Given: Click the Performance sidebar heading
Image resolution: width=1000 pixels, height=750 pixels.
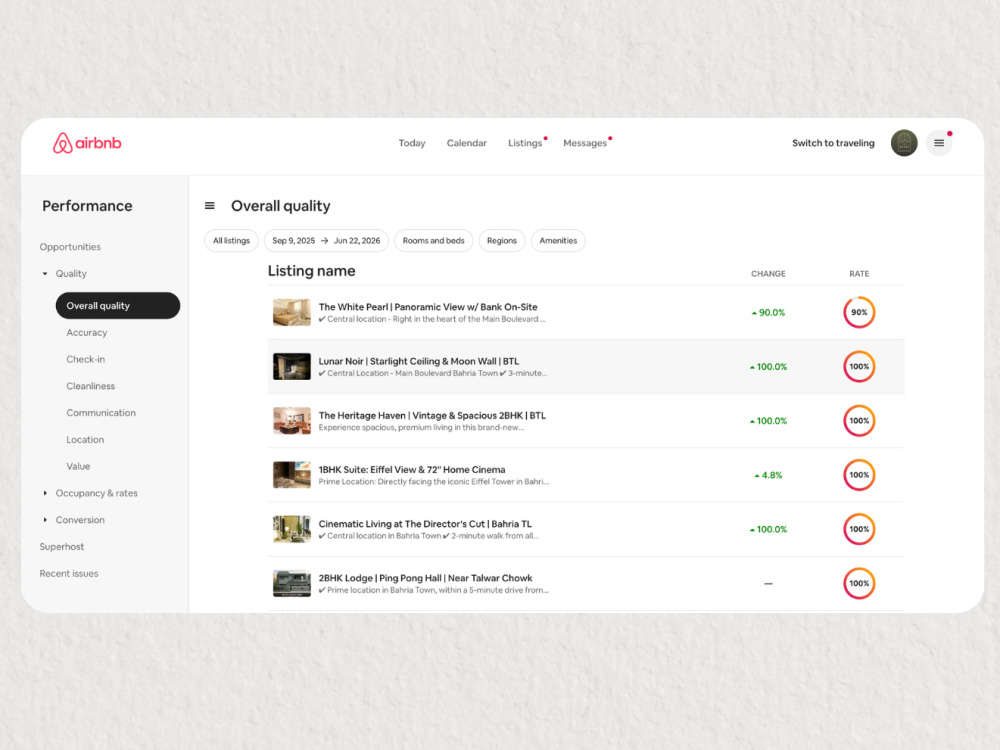Looking at the screenshot, I should (87, 206).
